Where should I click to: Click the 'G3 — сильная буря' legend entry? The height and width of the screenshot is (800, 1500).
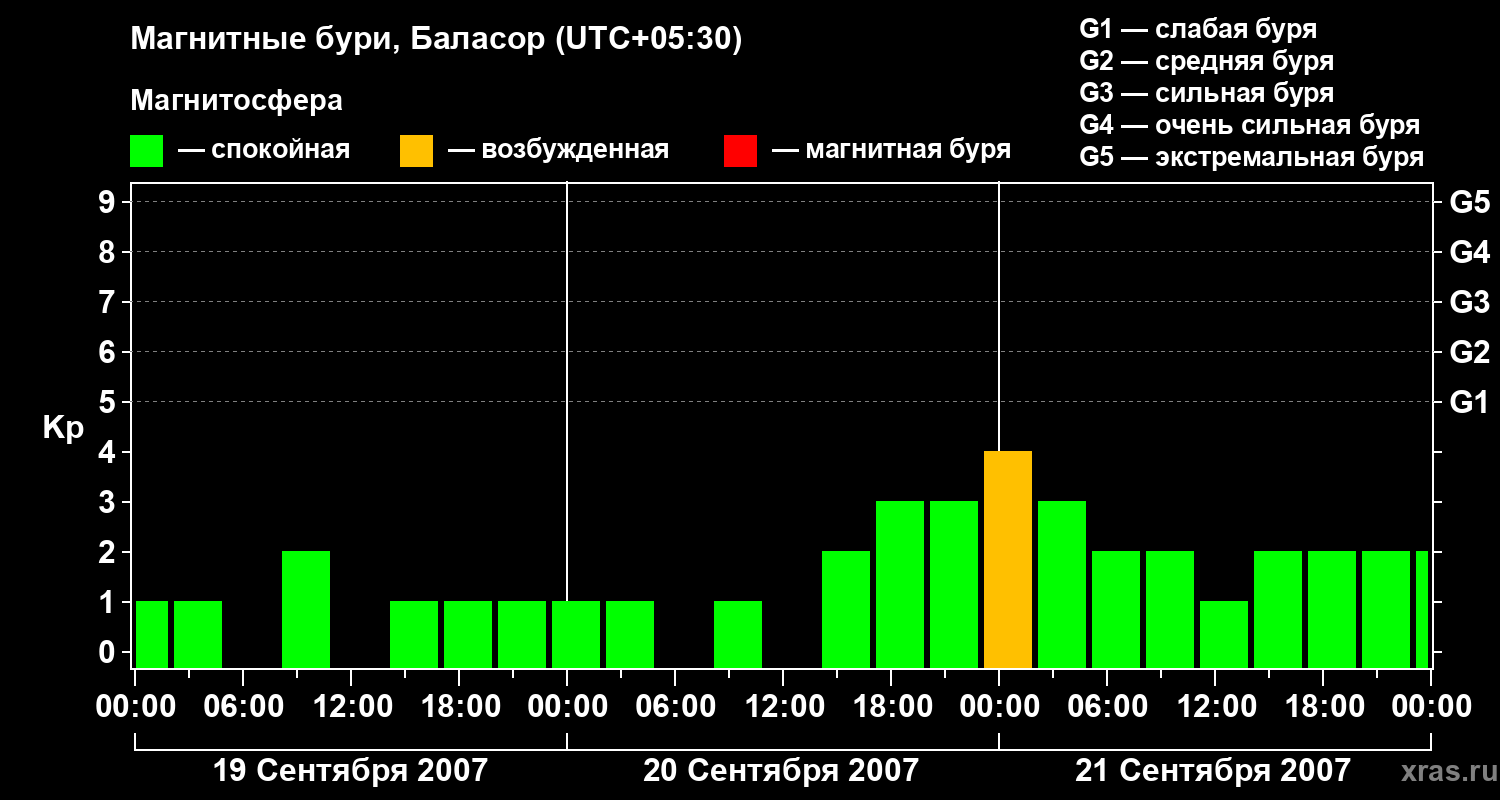1206,93
